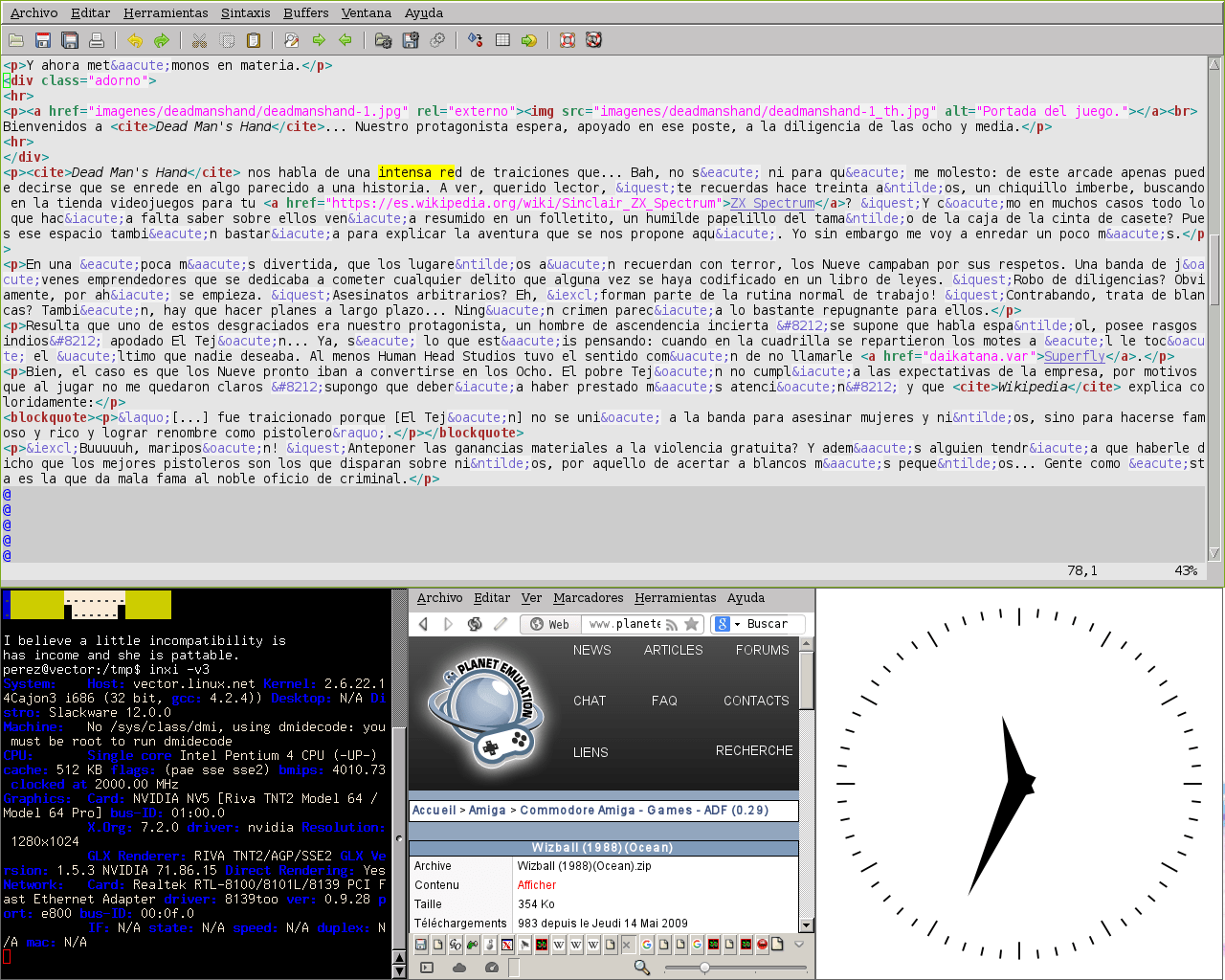Print the buffer using the printer icon
The image size is (1225, 980).
coord(97,40)
